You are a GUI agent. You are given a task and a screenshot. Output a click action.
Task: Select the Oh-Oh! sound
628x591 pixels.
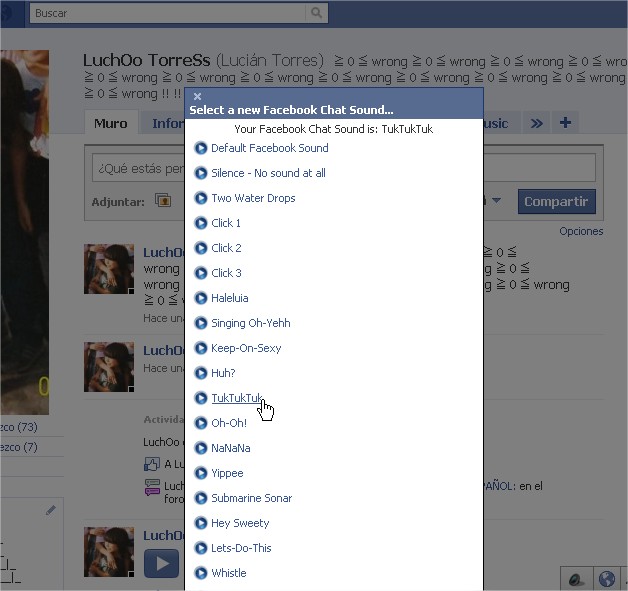click(x=229, y=423)
